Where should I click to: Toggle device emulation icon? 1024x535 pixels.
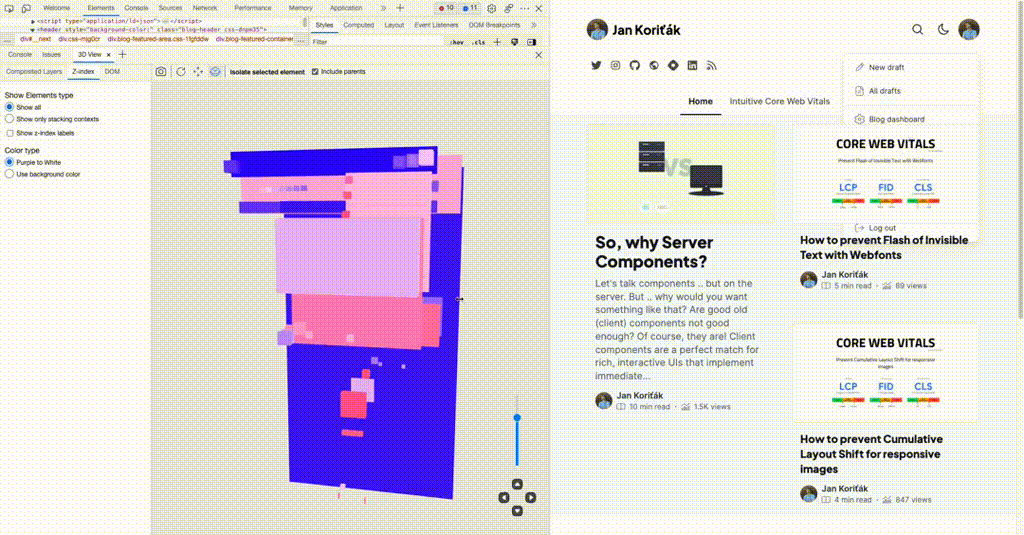tap(26, 8)
